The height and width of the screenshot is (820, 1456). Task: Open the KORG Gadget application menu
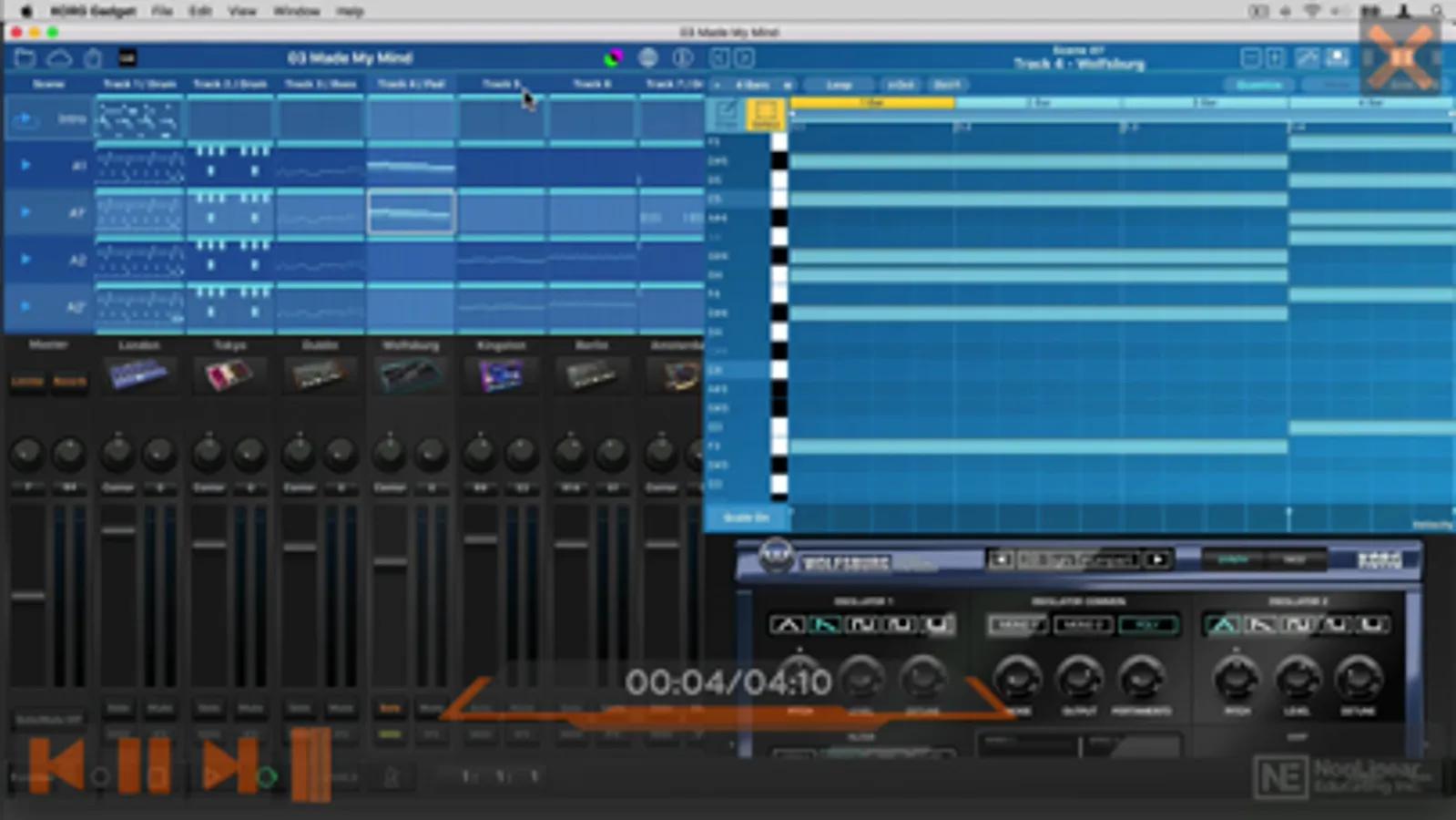[93, 11]
